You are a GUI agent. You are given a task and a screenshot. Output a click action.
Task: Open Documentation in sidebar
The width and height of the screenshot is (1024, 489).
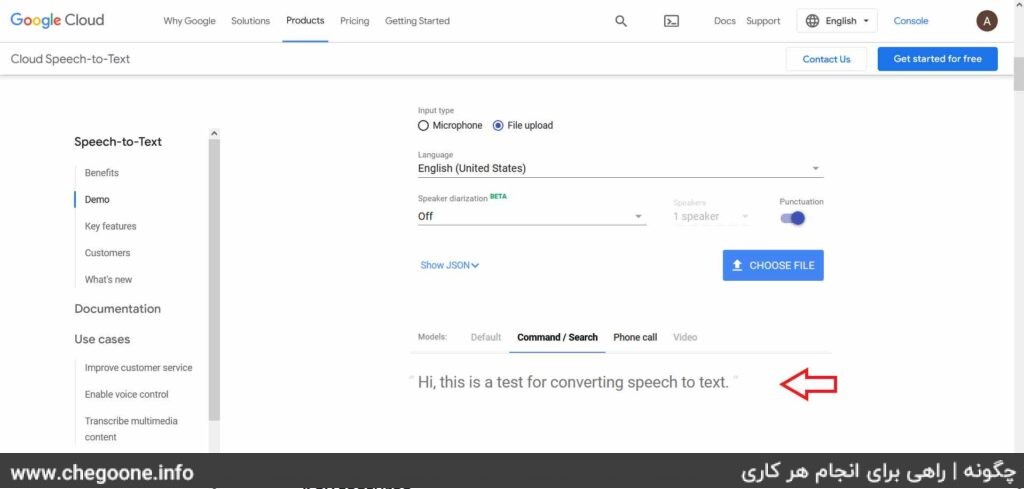pyautogui.click(x=118, y=309)
